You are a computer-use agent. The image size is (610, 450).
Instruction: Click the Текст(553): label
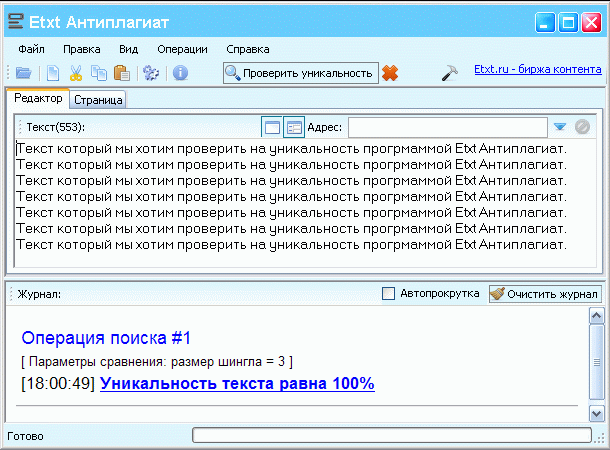click(56, 127)
